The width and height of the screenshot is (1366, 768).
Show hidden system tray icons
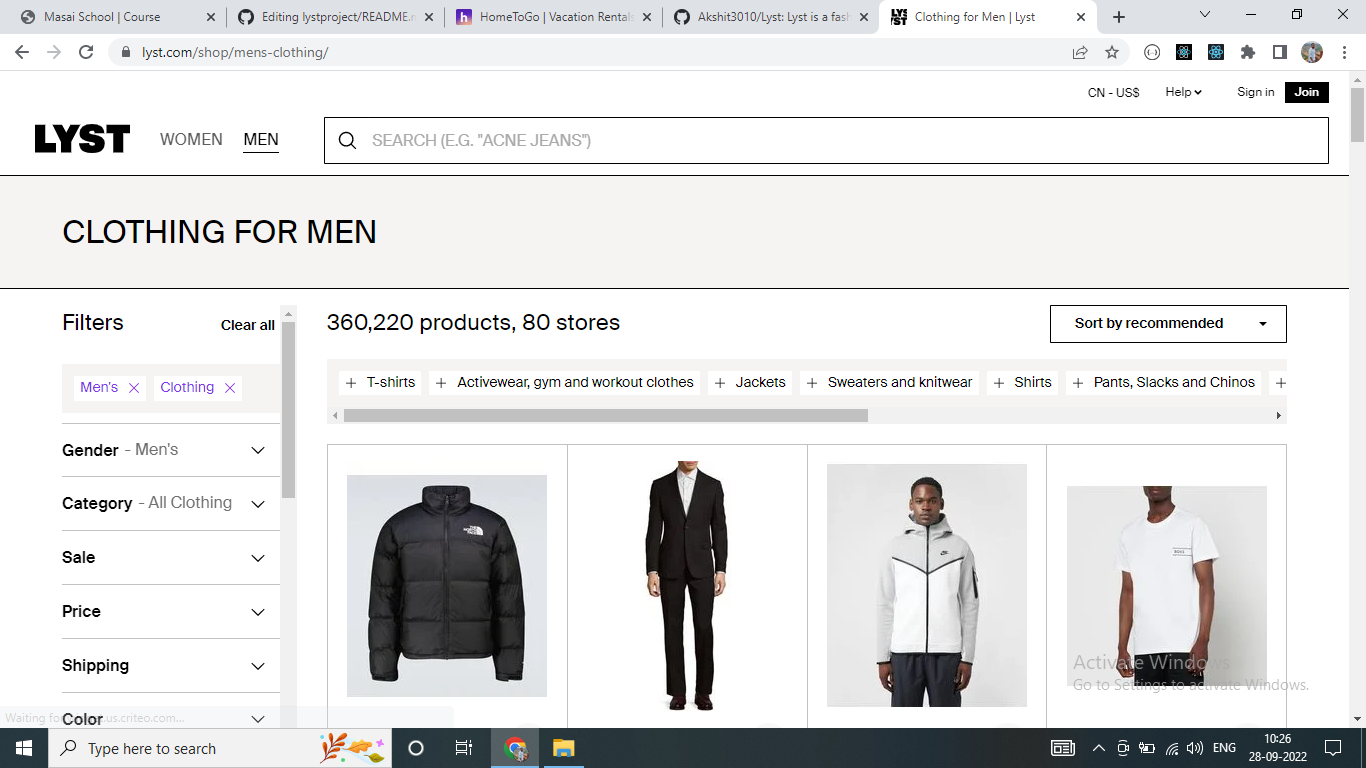coord(1098,748)
